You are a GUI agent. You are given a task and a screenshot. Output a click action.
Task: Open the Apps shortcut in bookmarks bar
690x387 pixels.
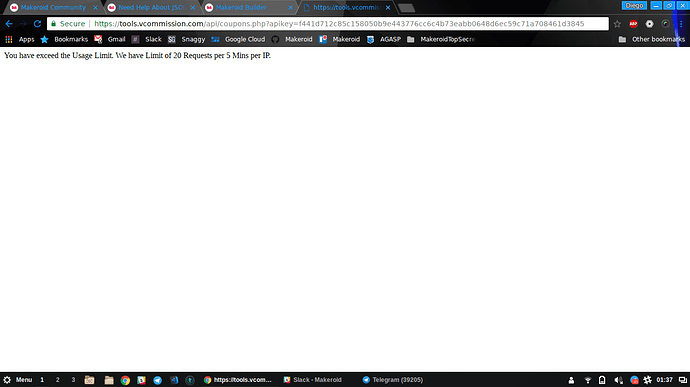pyautogui.click(x=20, y=39)
